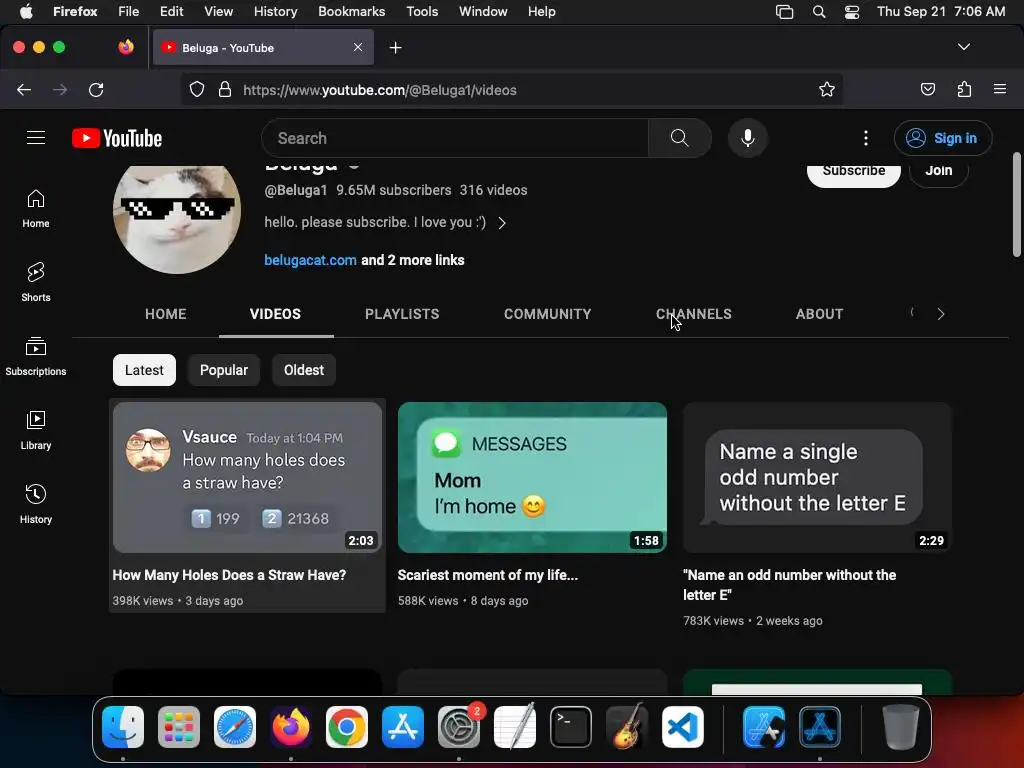Screen dimensions: 1024x768
Task: Click the Sign in button
Action: 943,138
